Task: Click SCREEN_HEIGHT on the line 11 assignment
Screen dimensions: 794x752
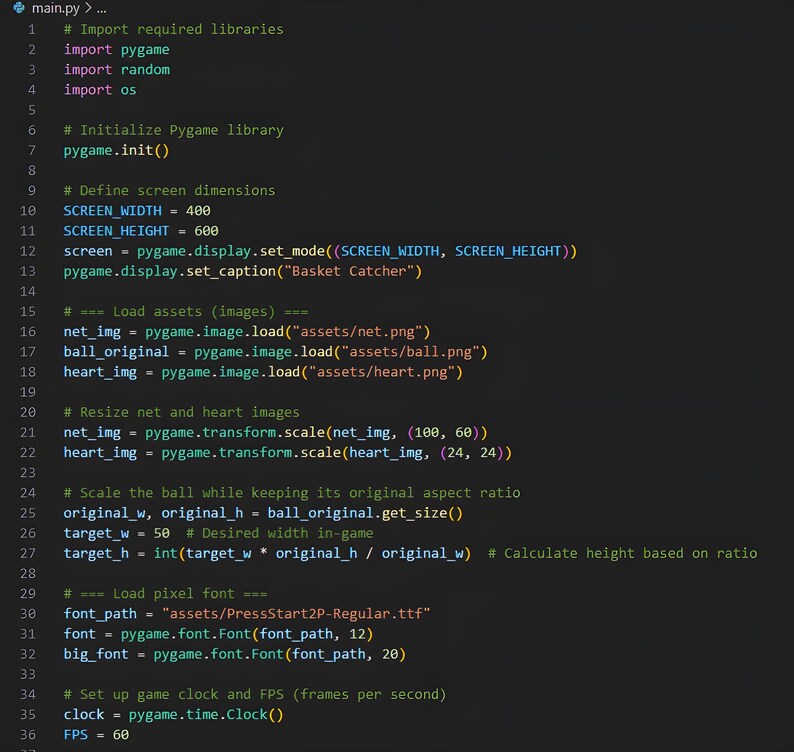Action: pyautogui.click(x=116, y=231)
